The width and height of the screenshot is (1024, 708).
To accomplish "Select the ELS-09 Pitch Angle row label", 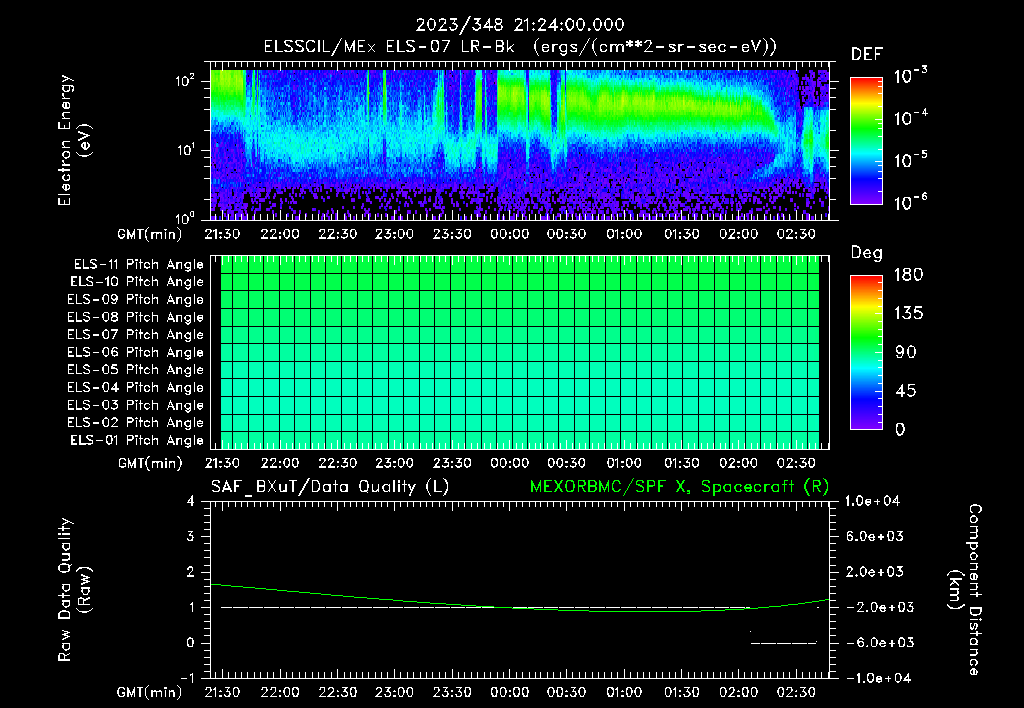I will [x=136, y=300].
